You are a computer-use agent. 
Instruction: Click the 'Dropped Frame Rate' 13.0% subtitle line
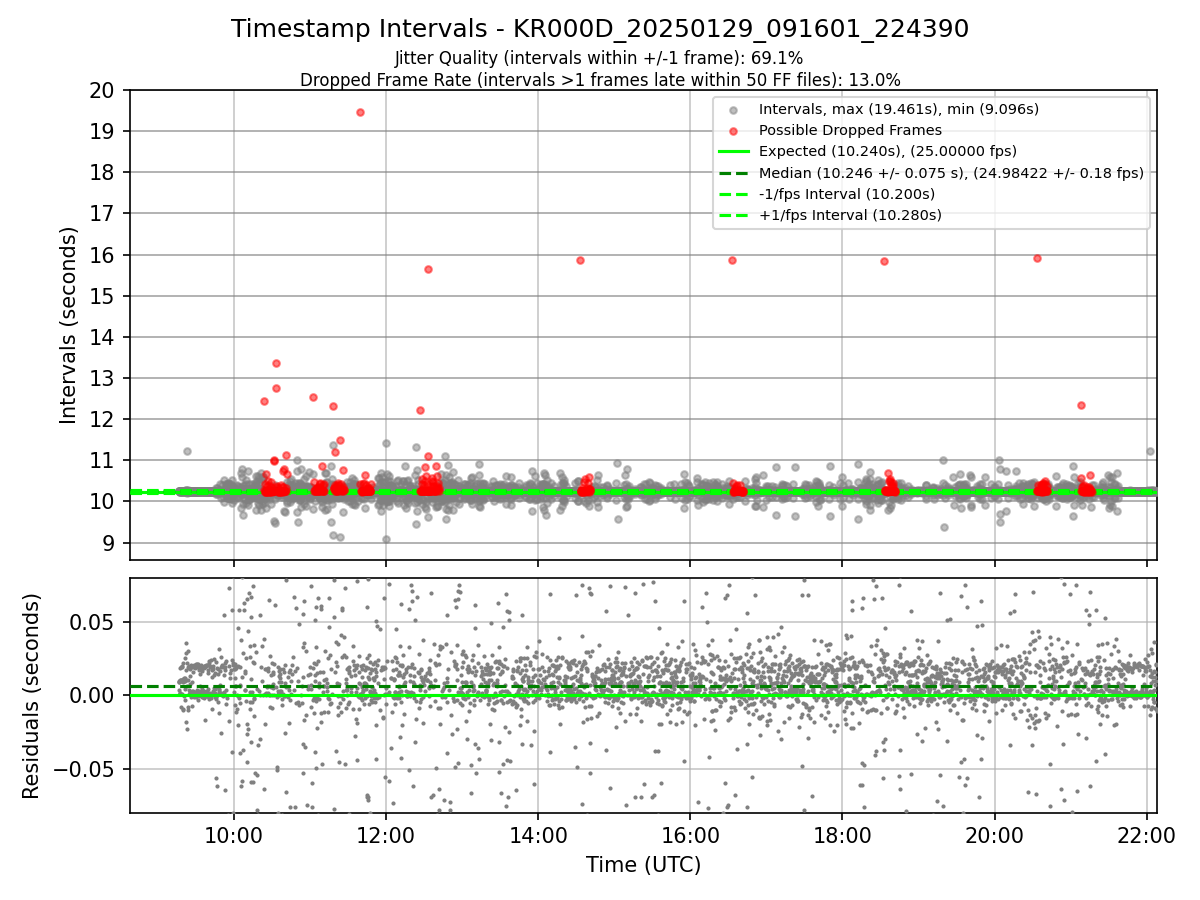click(x=600, y=79)
